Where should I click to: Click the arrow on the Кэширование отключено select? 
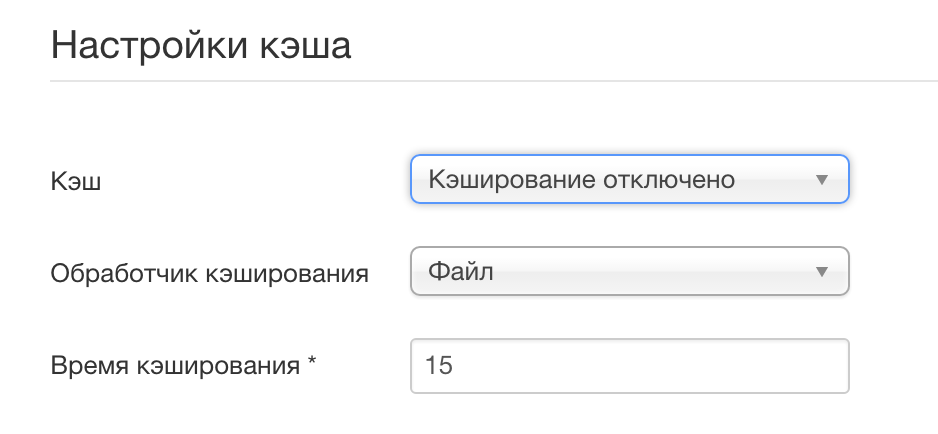821,181
